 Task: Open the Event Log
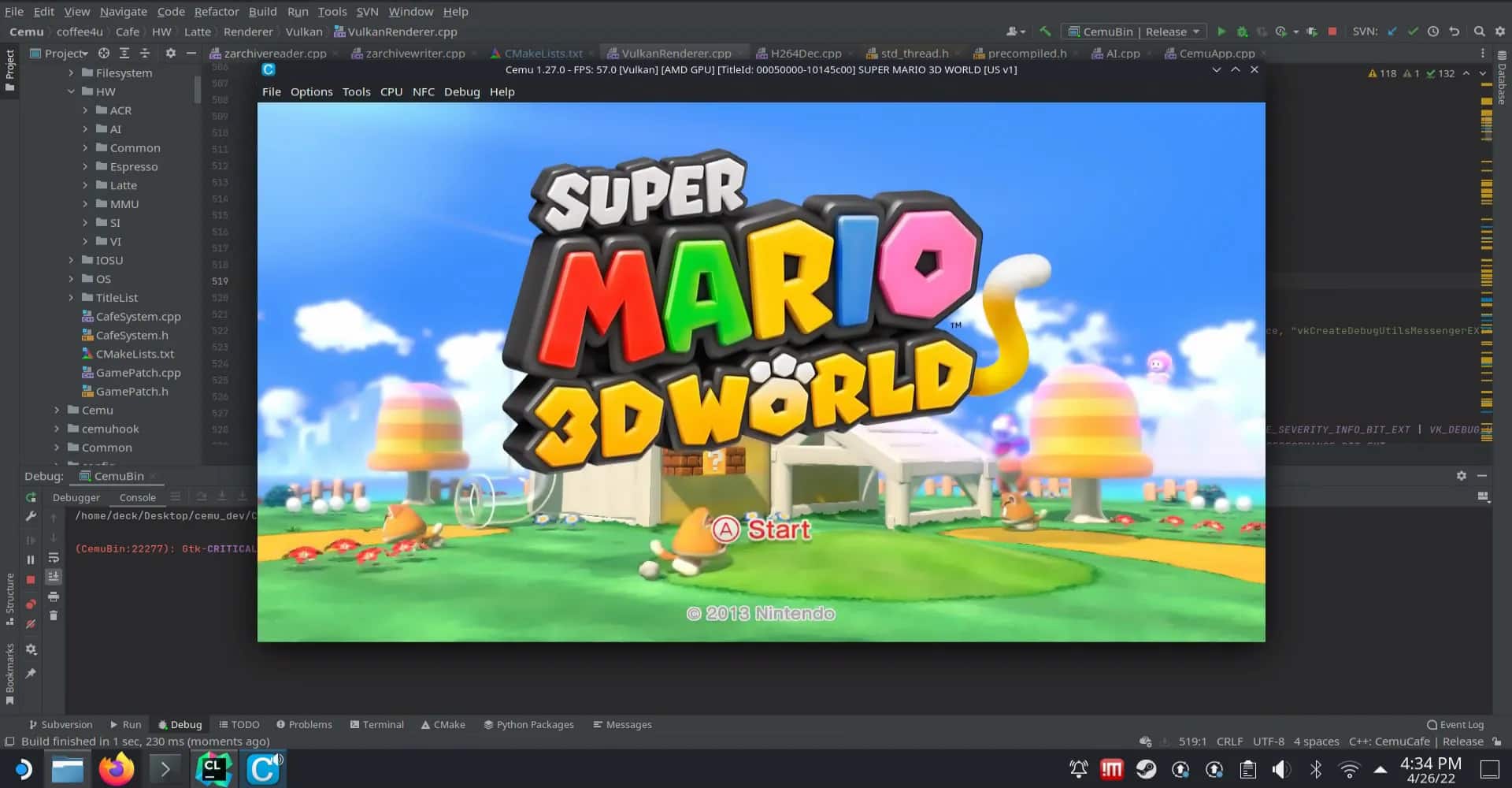pos(1454,724)
